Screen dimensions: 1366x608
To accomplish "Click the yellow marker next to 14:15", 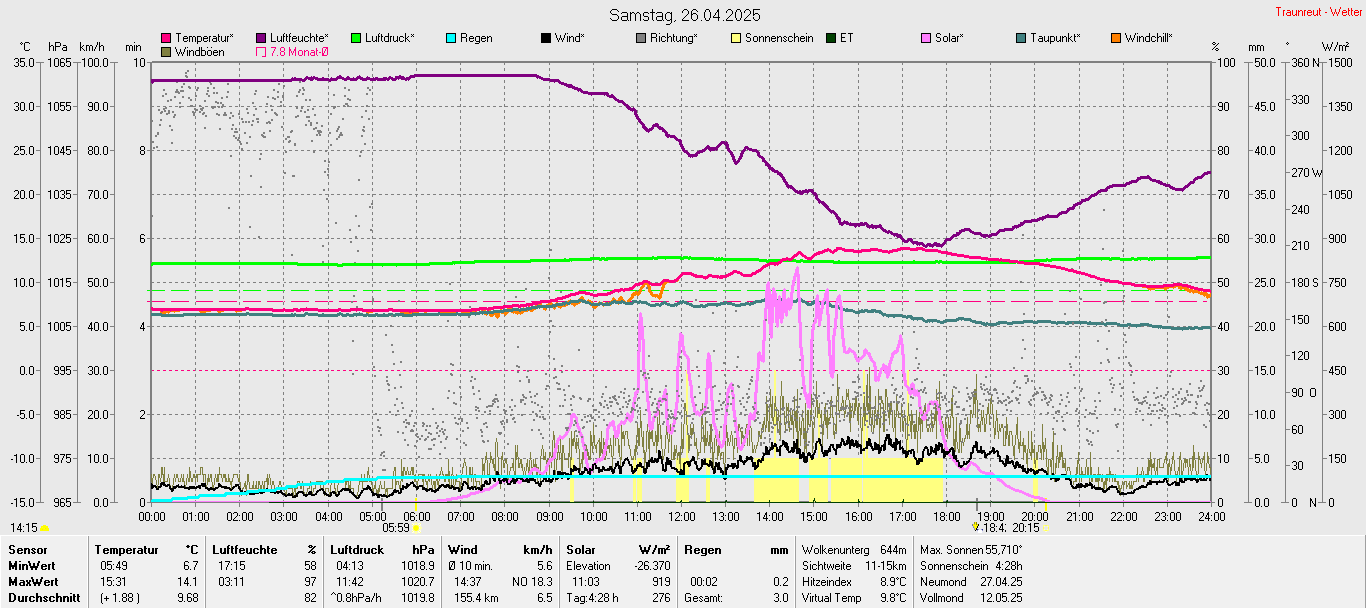I will (x=44, y=527).
